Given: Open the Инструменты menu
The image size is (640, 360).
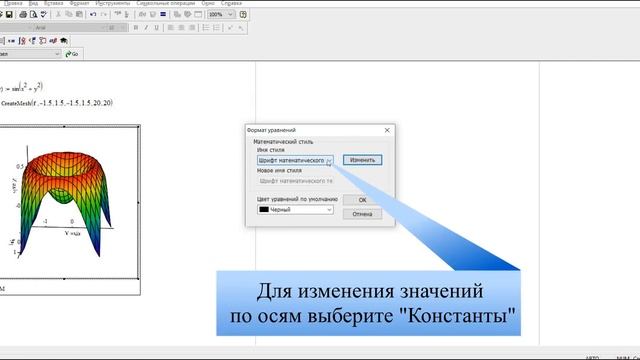Looking at the screenshot, I should (x=113, y=3).
